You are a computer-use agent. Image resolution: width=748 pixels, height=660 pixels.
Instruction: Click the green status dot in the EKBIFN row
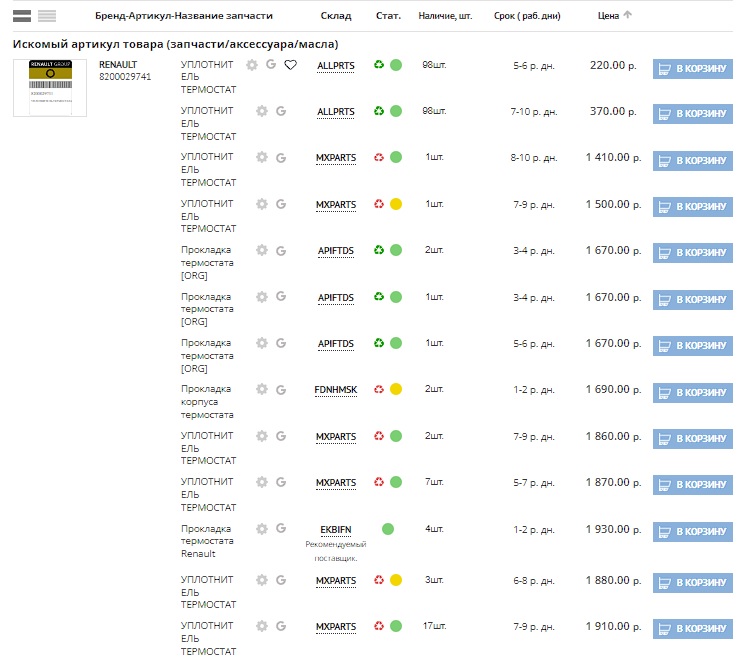(388, 529)
